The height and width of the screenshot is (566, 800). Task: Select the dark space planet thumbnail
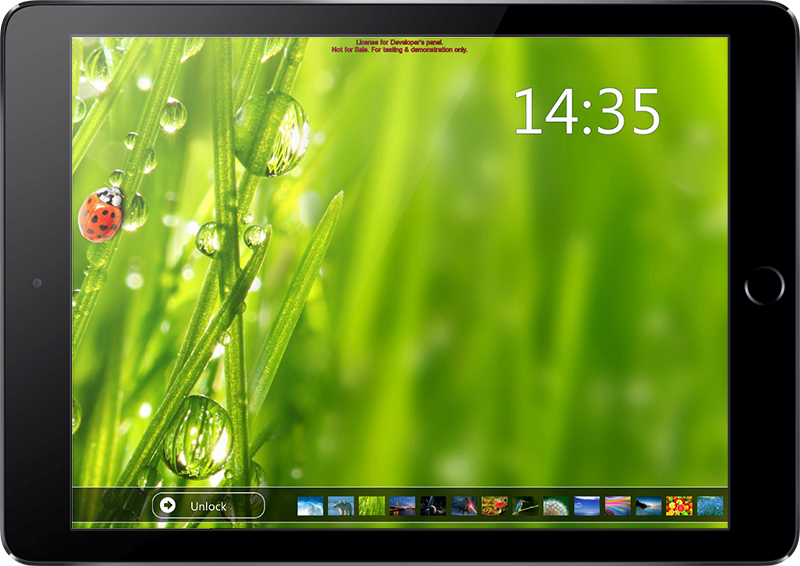coord(433,506)
